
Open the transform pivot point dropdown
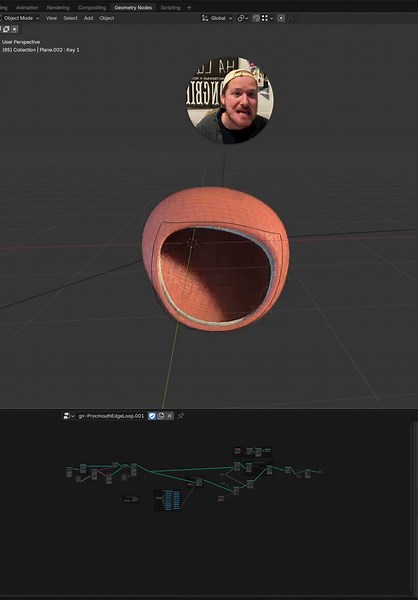[243, 18]
